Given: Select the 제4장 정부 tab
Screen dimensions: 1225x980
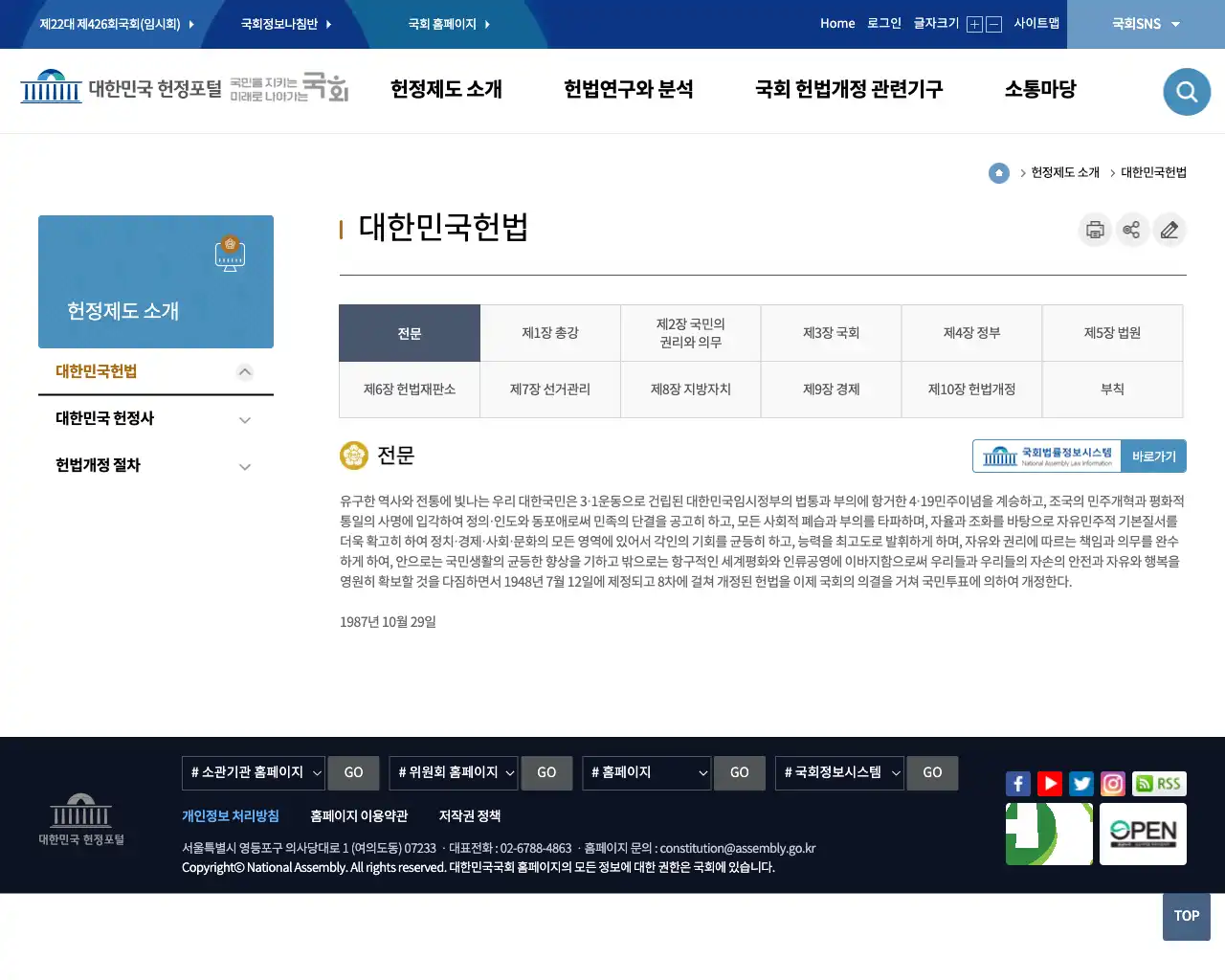Looking at the screenshot, I should coord(971,333).
